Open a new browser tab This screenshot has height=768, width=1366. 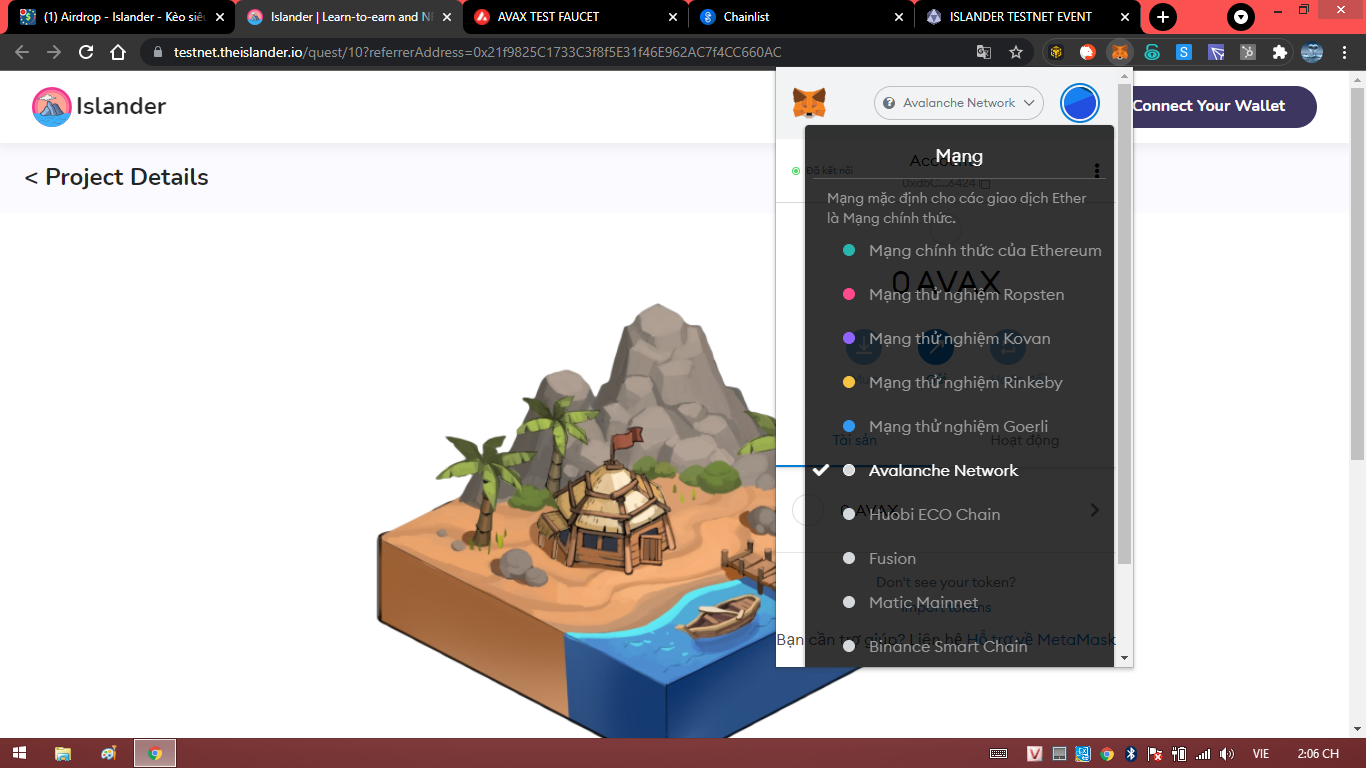point(1162,17)
